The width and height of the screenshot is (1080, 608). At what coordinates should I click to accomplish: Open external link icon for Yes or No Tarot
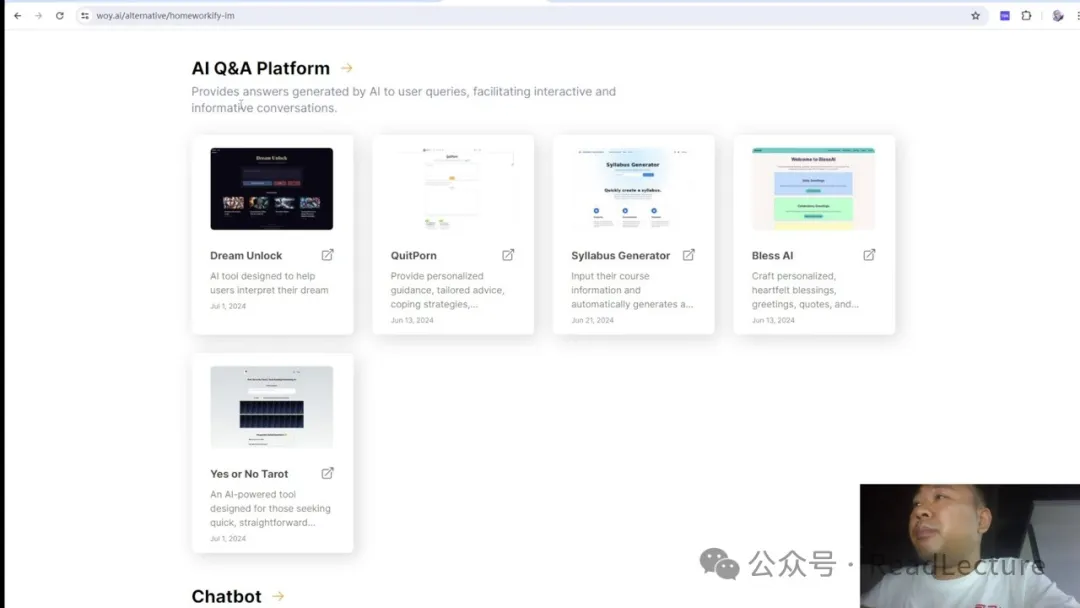coord(327,473)
